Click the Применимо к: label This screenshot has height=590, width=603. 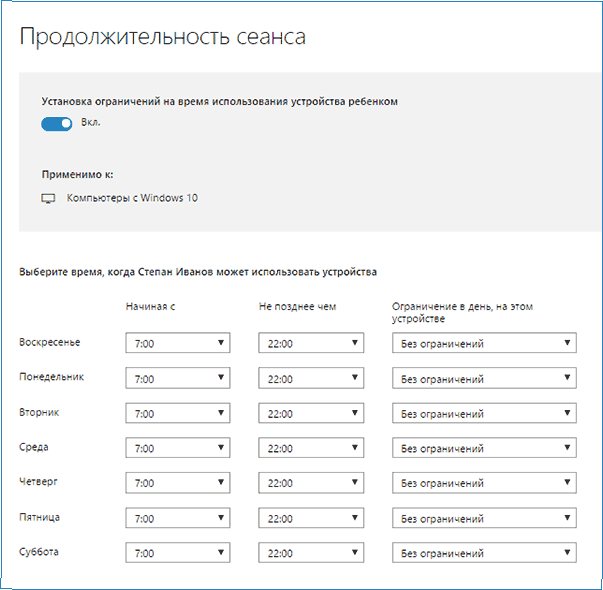[x=77, y=175]
